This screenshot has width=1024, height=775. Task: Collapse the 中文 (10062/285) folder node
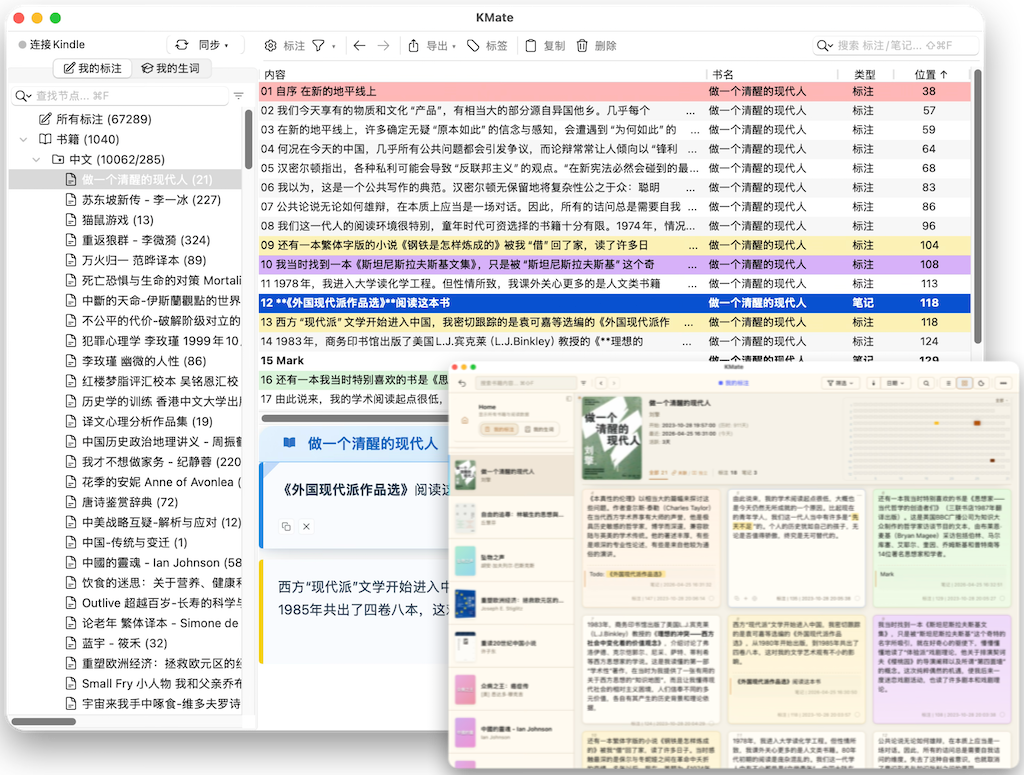coord(37,159)
